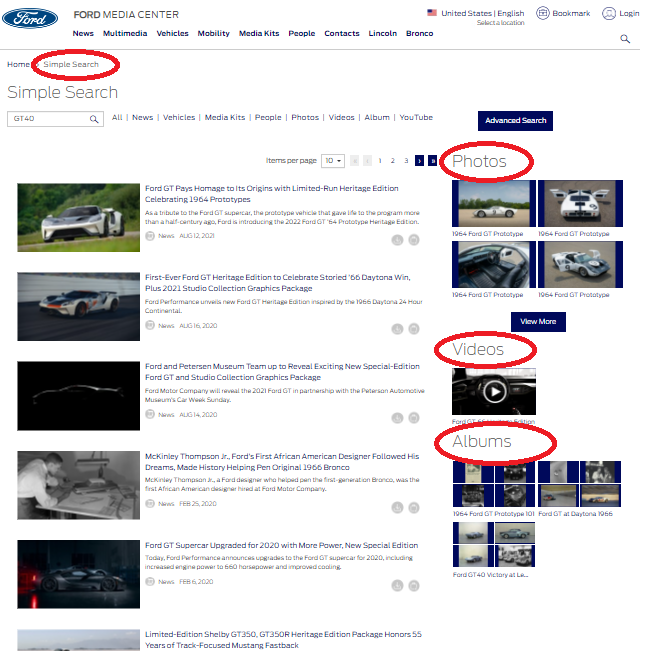
Task: Click the Login user icon
Action: click(608, 13)
